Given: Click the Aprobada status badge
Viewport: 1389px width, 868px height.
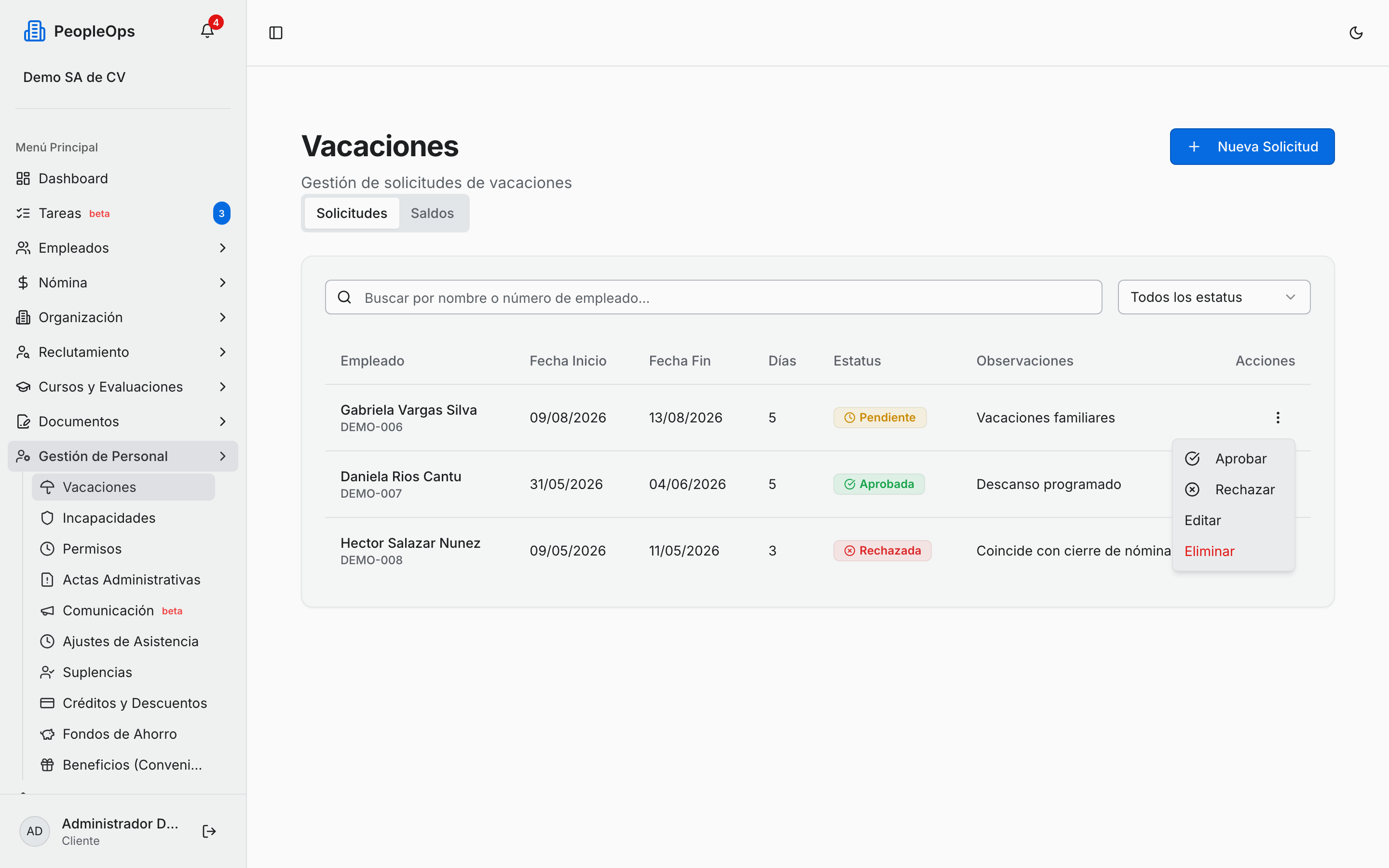Looking at the screenshot, I should (879, 484).
